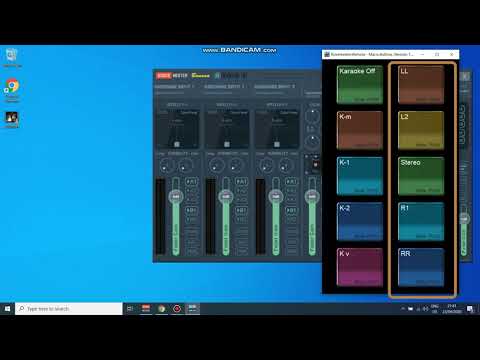Switch to Bandicam recorder in taskbar
480x360 pixels.
[177, 309]
